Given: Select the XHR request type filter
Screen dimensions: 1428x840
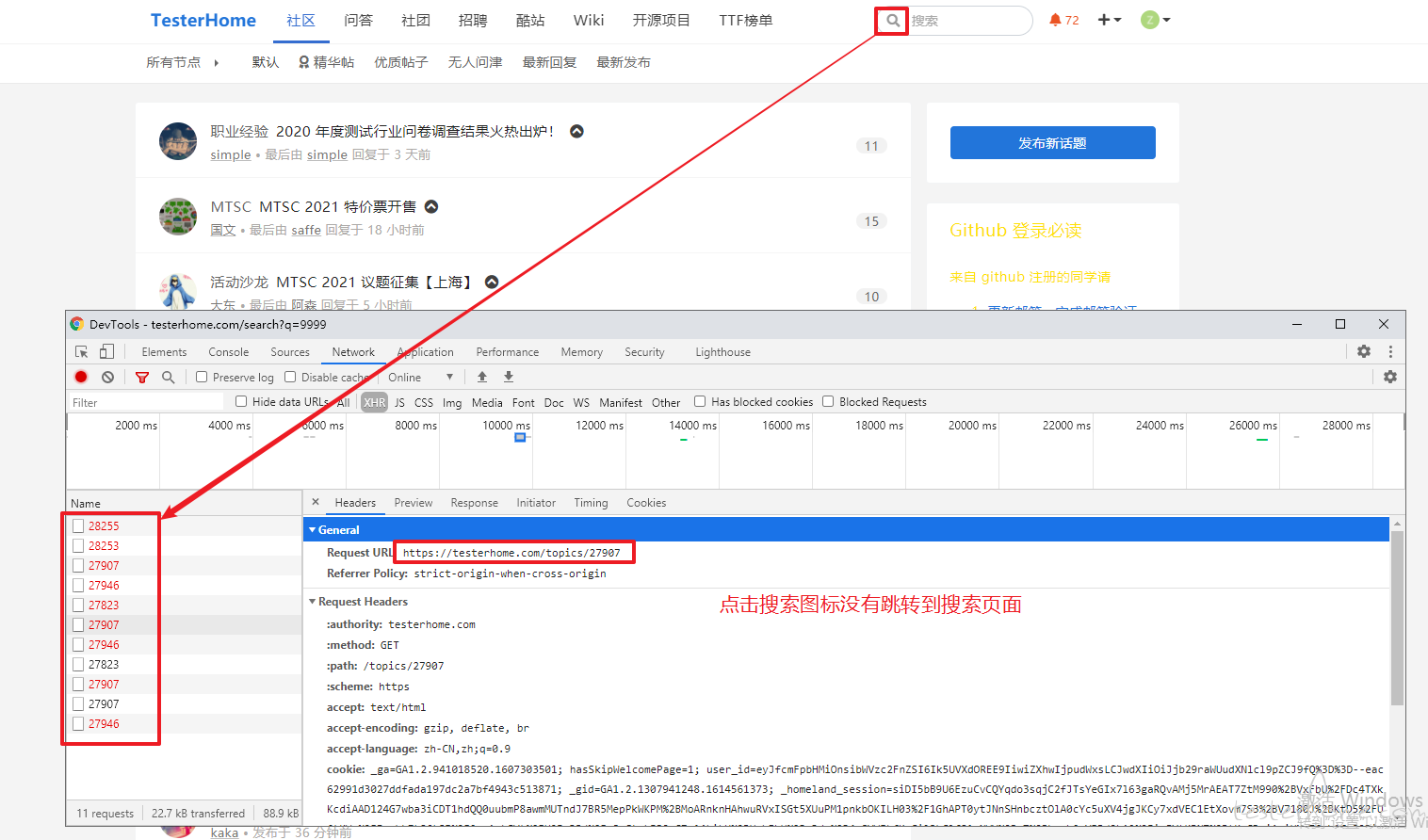Looking at the screenshot, I should (x=375, y=402).
